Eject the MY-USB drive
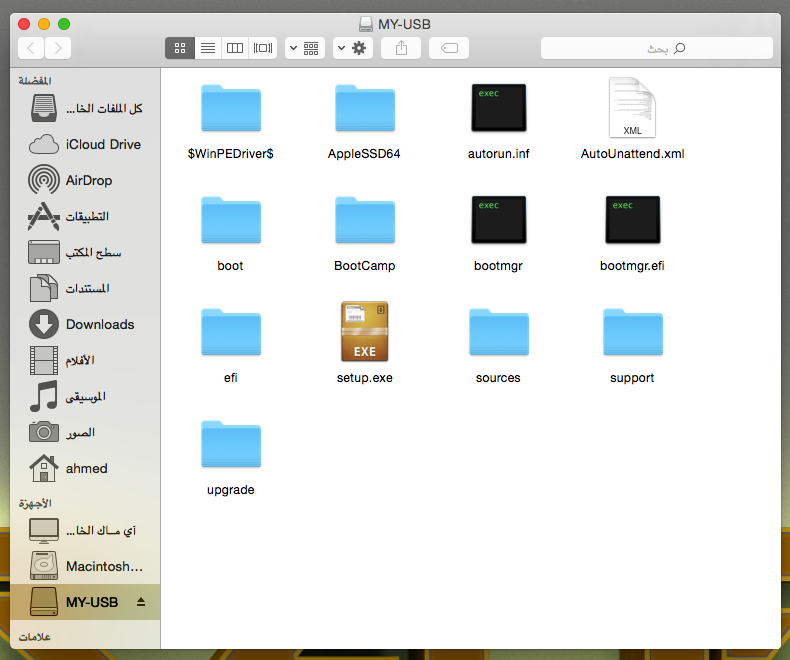The height and width of the screenshot is (660, 790). (141, 602)
